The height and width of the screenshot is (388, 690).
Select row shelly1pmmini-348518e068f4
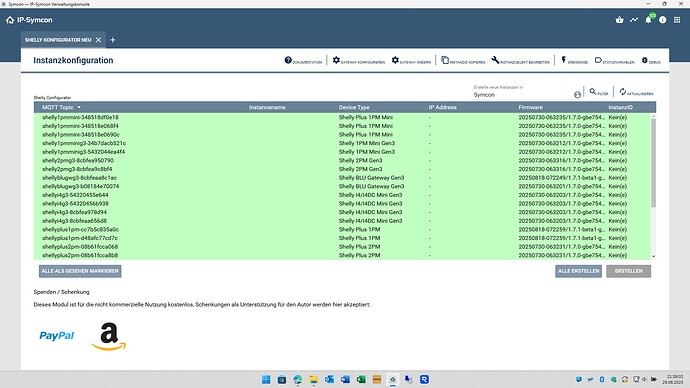click(x=341, y=126)
